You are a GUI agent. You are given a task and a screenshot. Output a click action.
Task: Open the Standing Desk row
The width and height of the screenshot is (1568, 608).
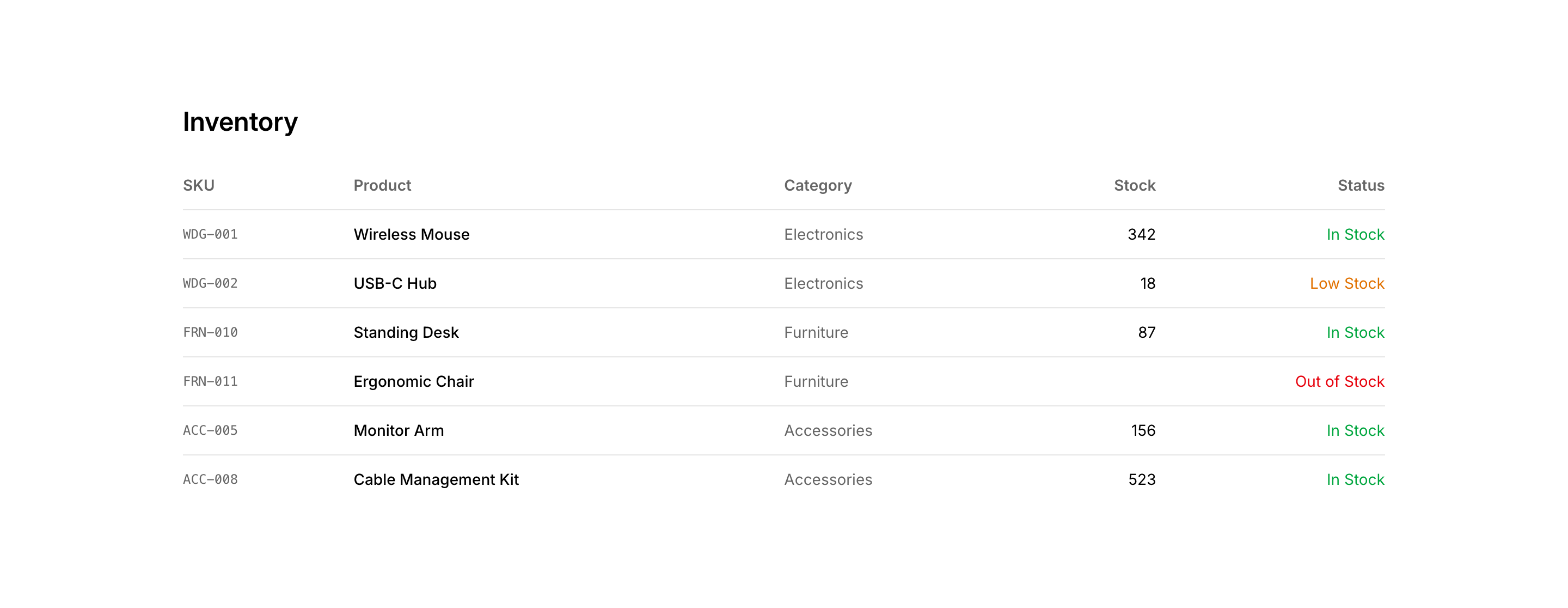pos(406,333)
